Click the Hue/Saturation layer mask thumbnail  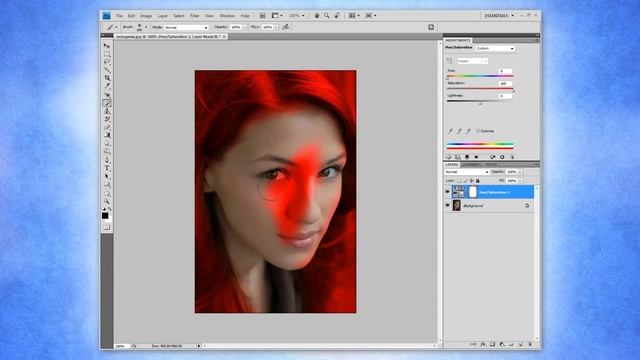pyautogui.click(x=473, y=192)
